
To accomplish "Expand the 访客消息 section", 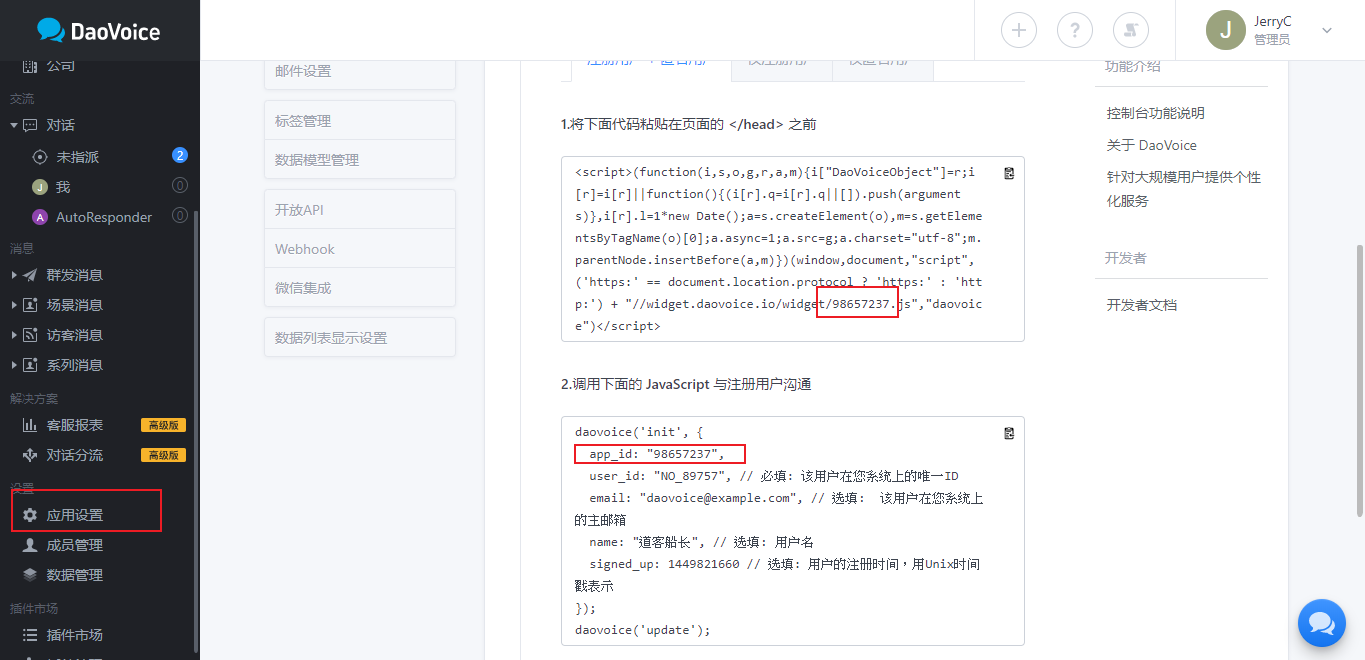I will pos(14,335).
